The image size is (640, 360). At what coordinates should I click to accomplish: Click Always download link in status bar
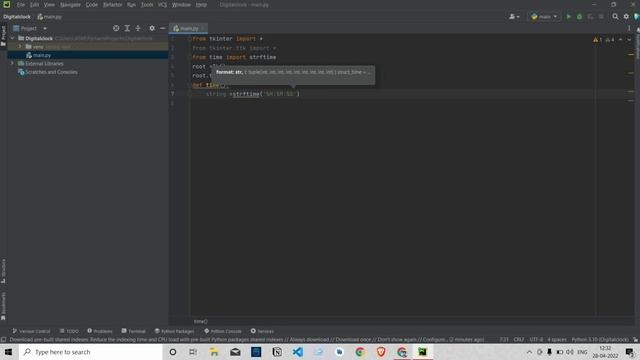[x=309, y=340]
